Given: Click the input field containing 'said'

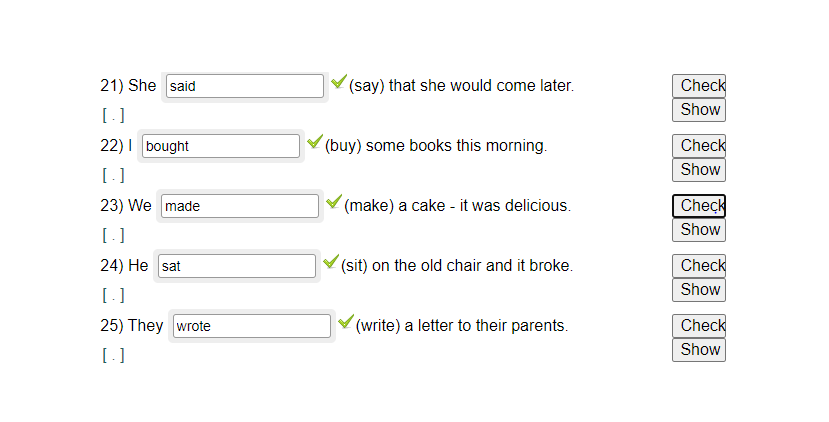Looking at the screenshot, I should 244,86.
